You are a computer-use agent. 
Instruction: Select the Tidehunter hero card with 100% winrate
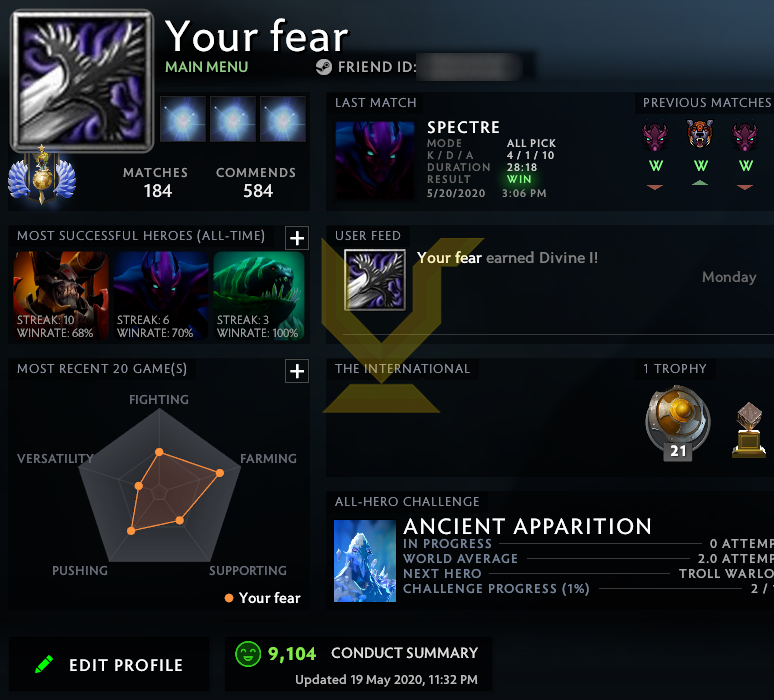coord(259,296)
